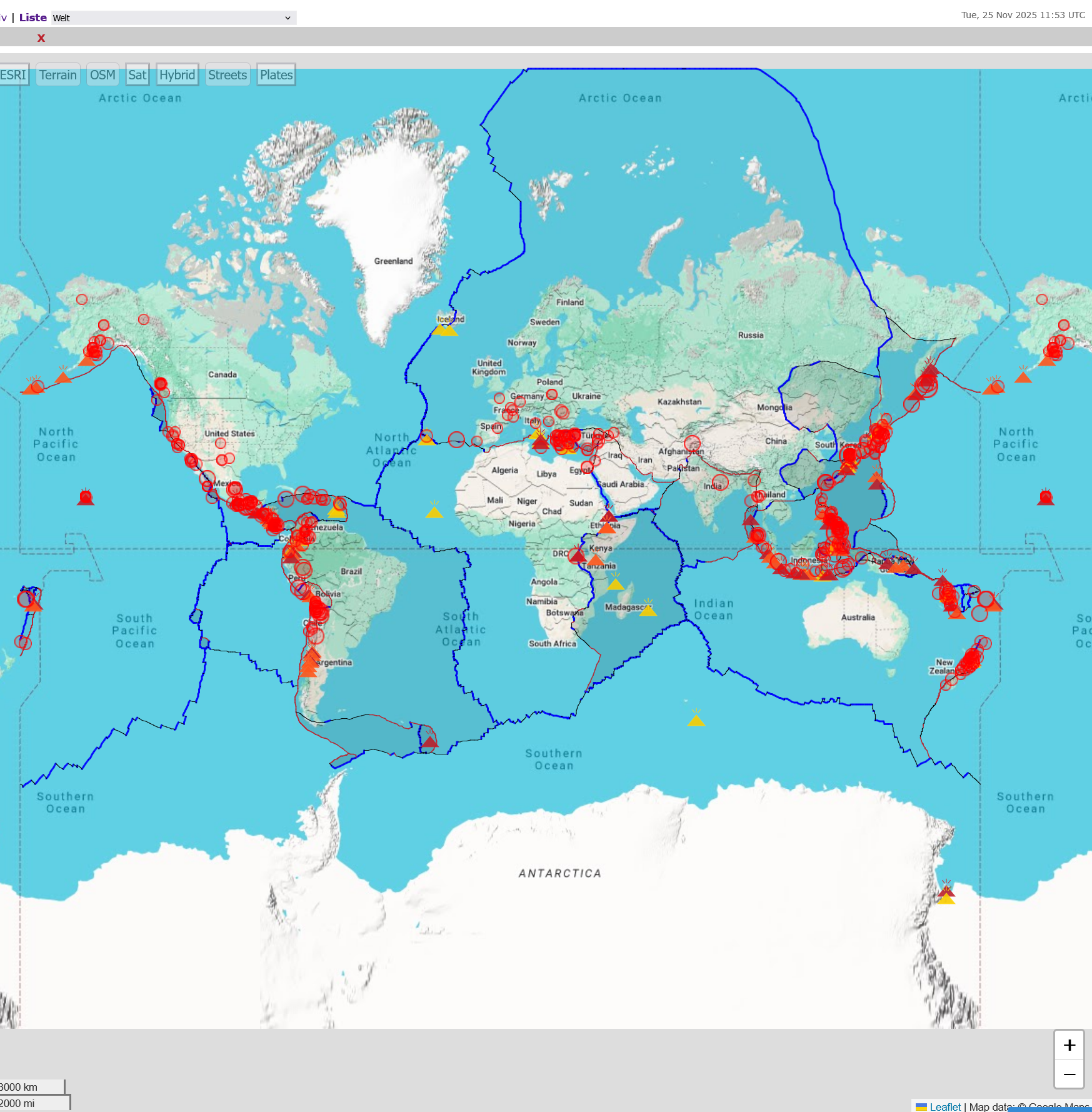
Task: Click the Hawaii volcano marker in North Pacific
Action: tap(86, 498)
